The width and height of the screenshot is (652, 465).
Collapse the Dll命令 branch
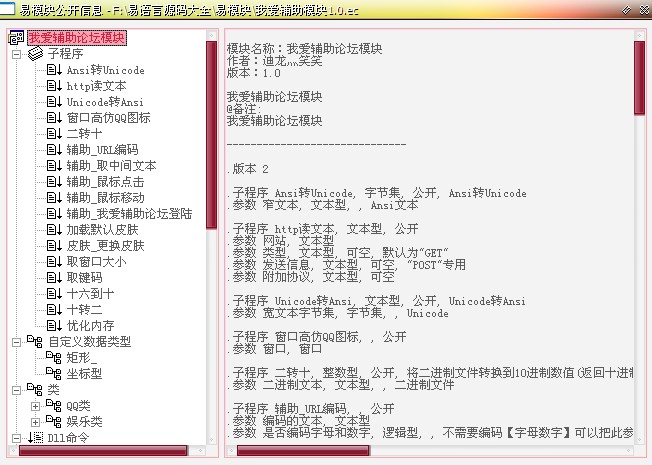click(16, 438)
